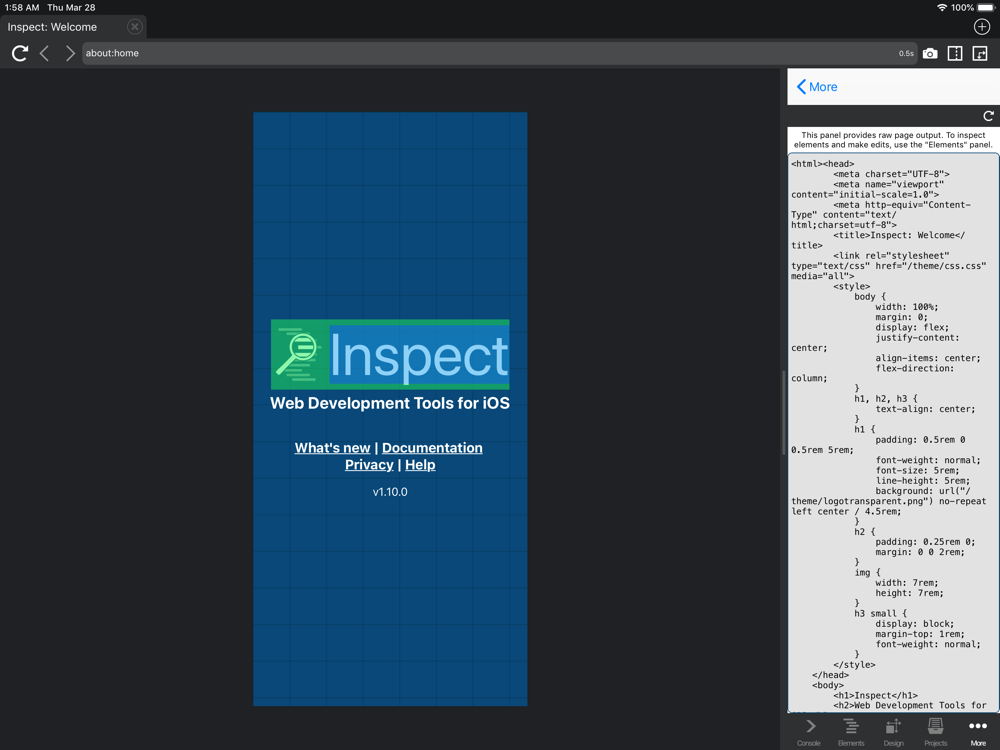Click the v1.10.0 version text

[x=390, y=492]
